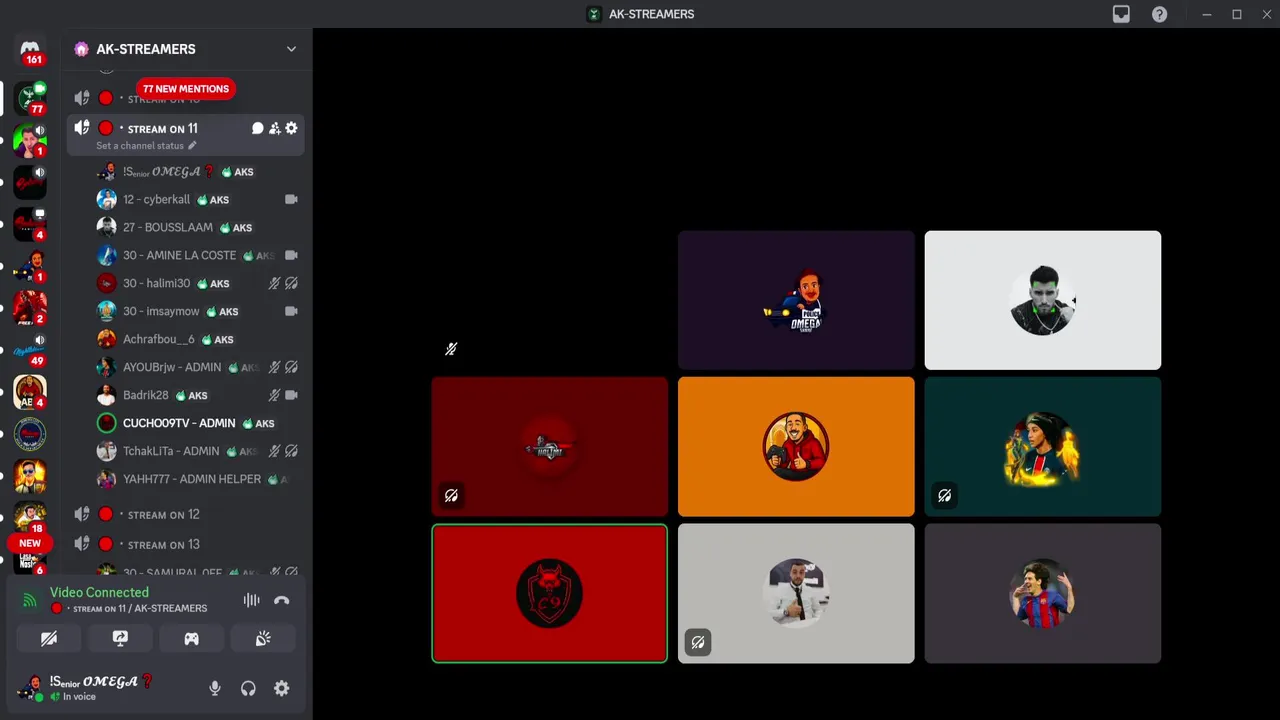Image resolution: width=1280 pixels, height=720 pixels.
Task: Focus the Police OMEGA avatar video tile
Action: click(x=796, y=300)
